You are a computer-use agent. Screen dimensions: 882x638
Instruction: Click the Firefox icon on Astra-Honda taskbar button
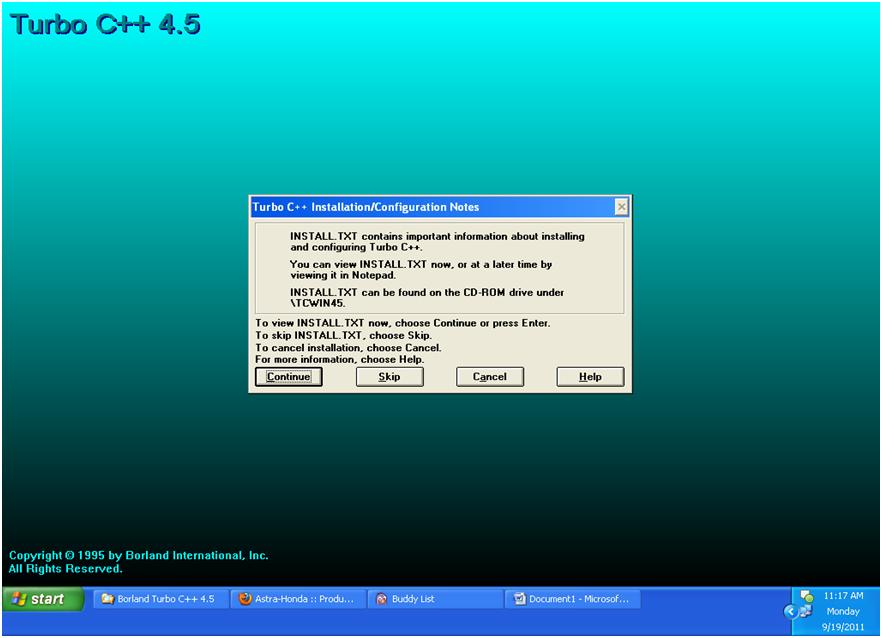(x=243, y=598)
